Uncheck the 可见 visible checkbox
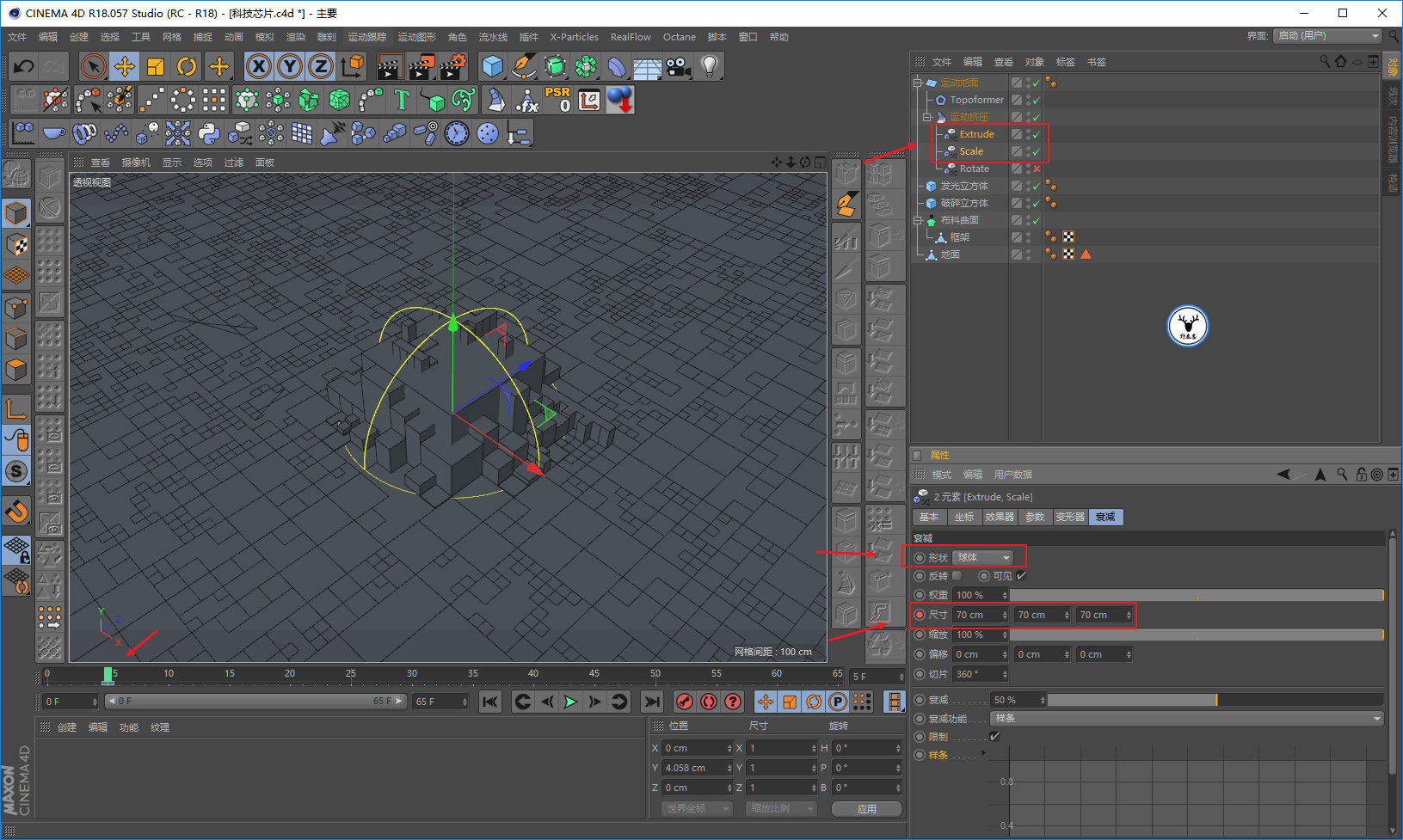 [1021, 576]
